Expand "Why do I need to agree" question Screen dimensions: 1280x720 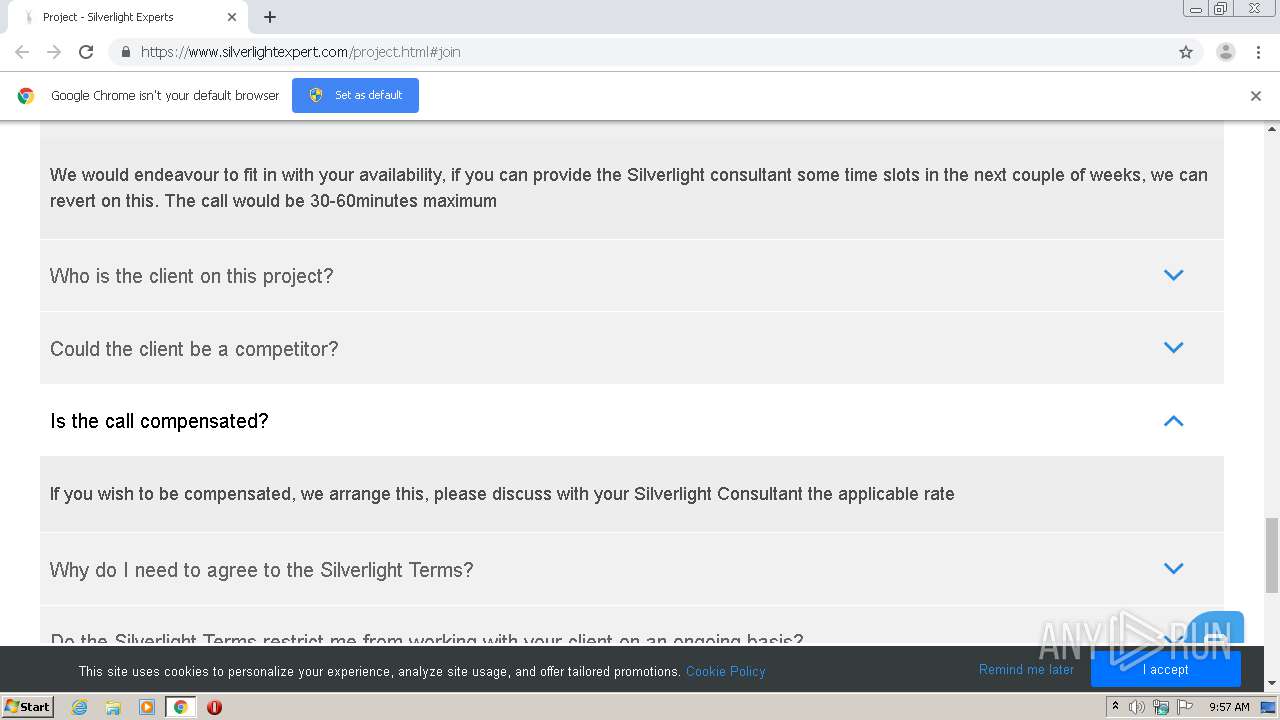pyautogui.click(x=1173, y=569)
